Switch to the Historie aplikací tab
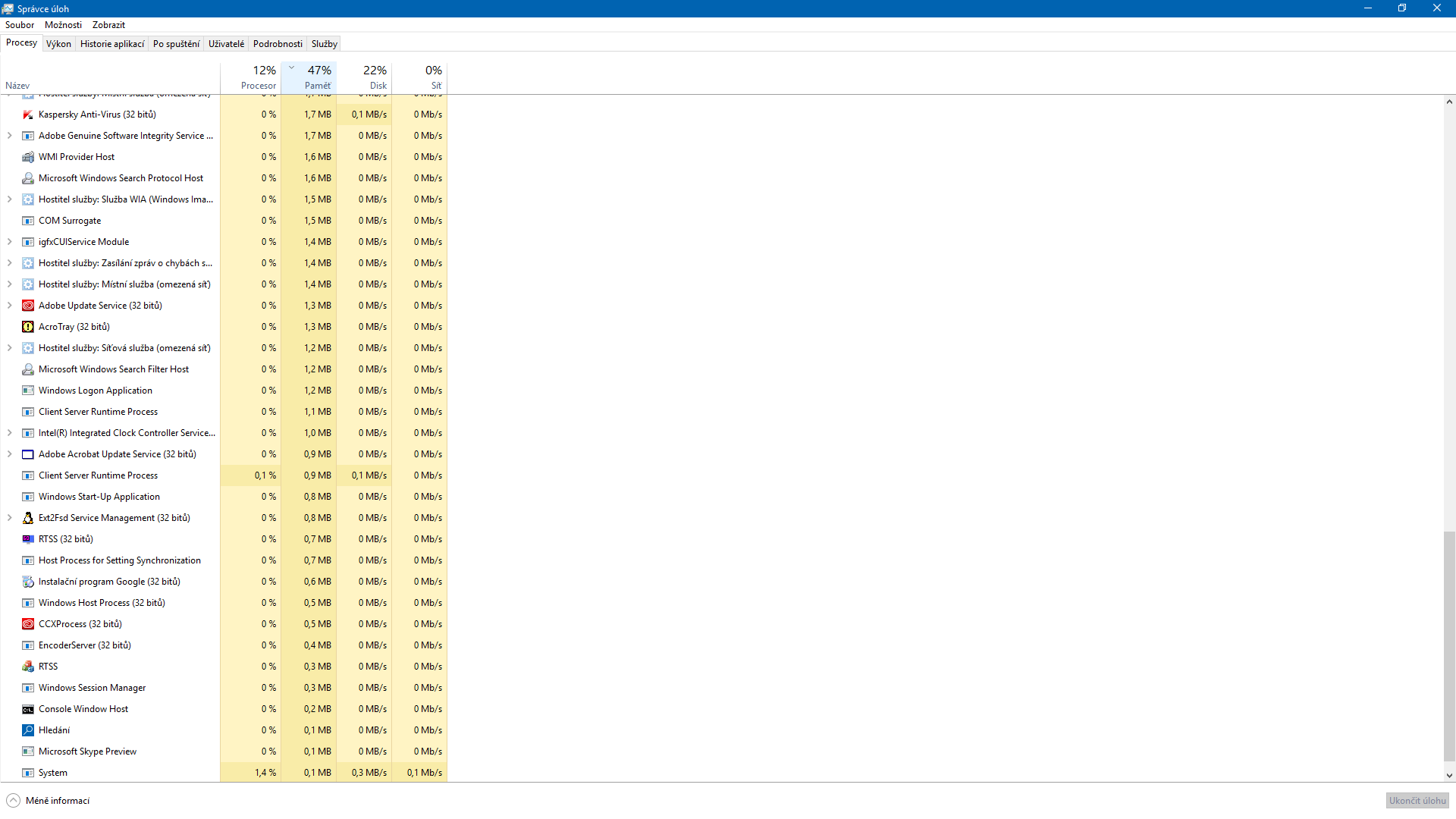Image resolution: width=1456 pixels, height=819 pixels. point(112,44)
